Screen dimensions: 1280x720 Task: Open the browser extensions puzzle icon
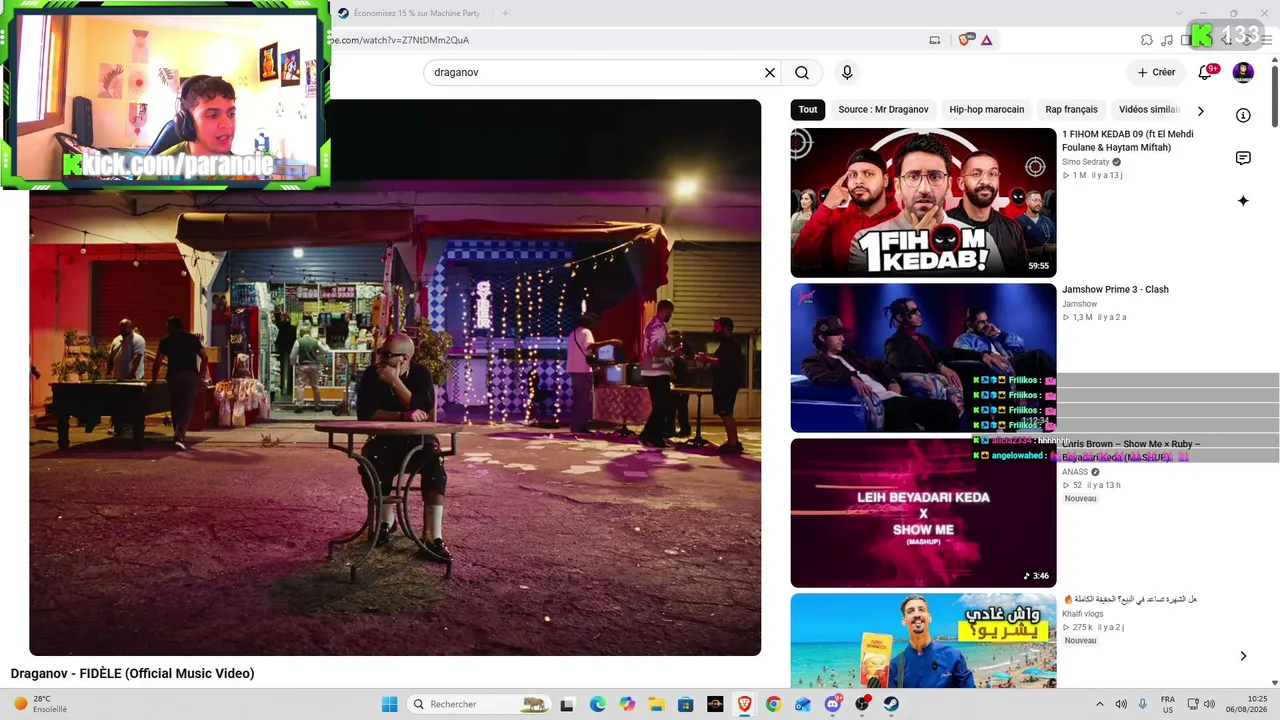tap(1147, 40)
